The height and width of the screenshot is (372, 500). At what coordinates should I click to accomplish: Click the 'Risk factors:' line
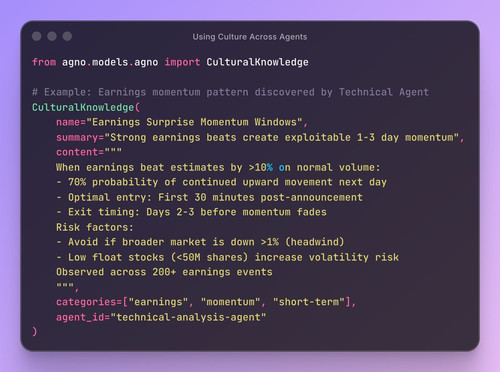(95, 227)
